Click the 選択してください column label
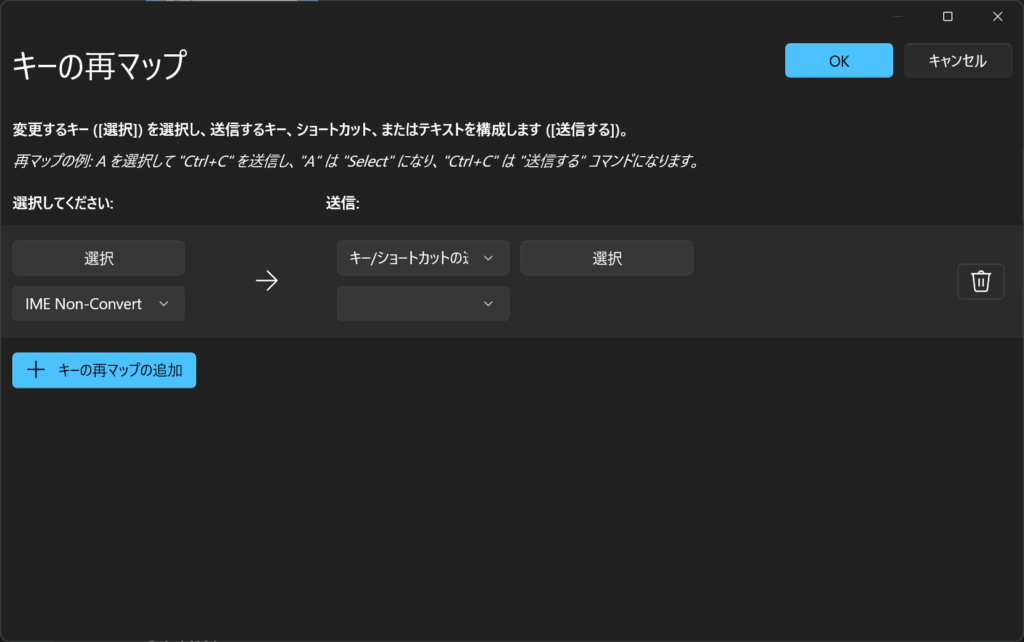1024x642 pixels. click(63, 203)
